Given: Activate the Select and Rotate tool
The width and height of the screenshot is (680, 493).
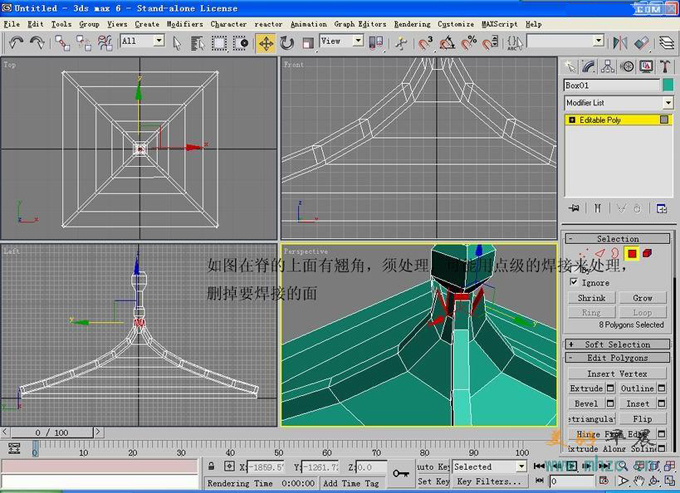Looking at the screenshot, I should pos(287,42).
